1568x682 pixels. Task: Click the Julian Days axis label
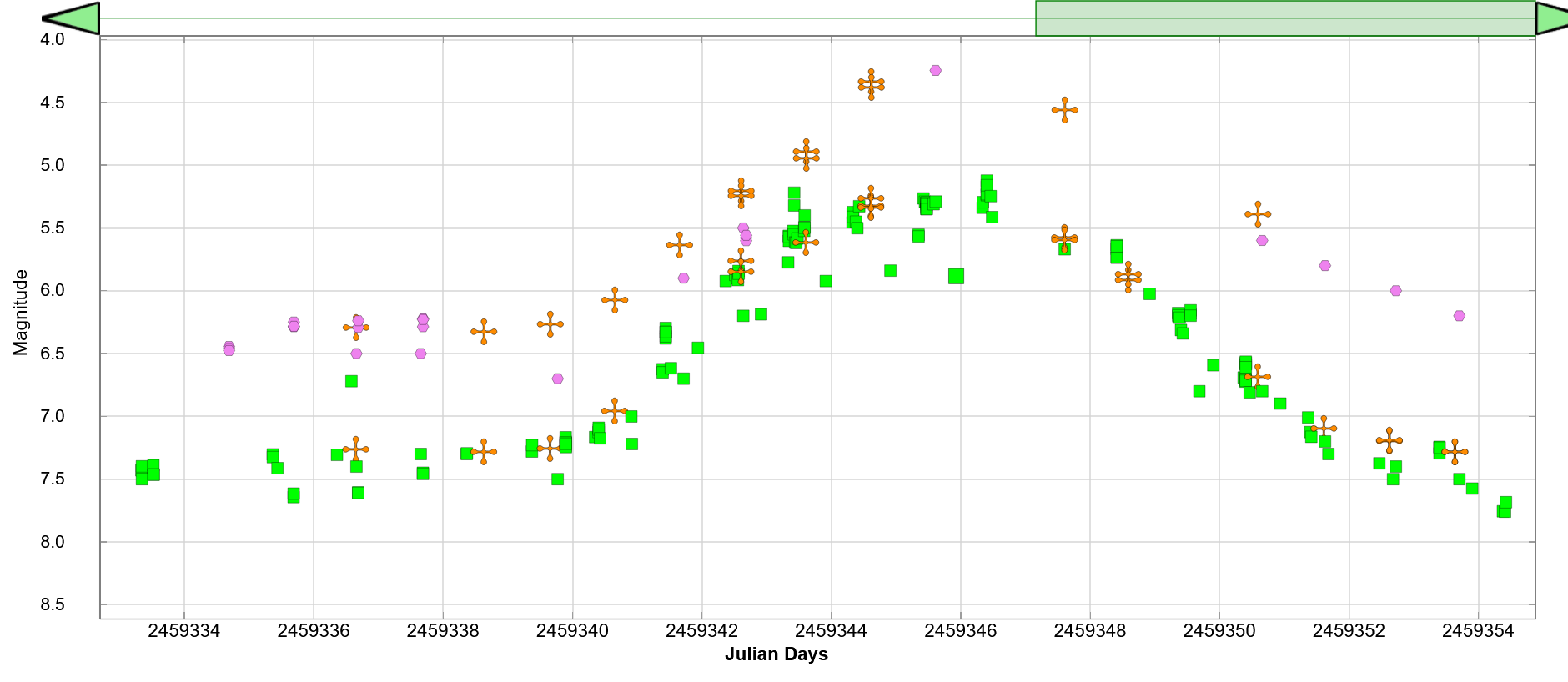click(776, 654)
